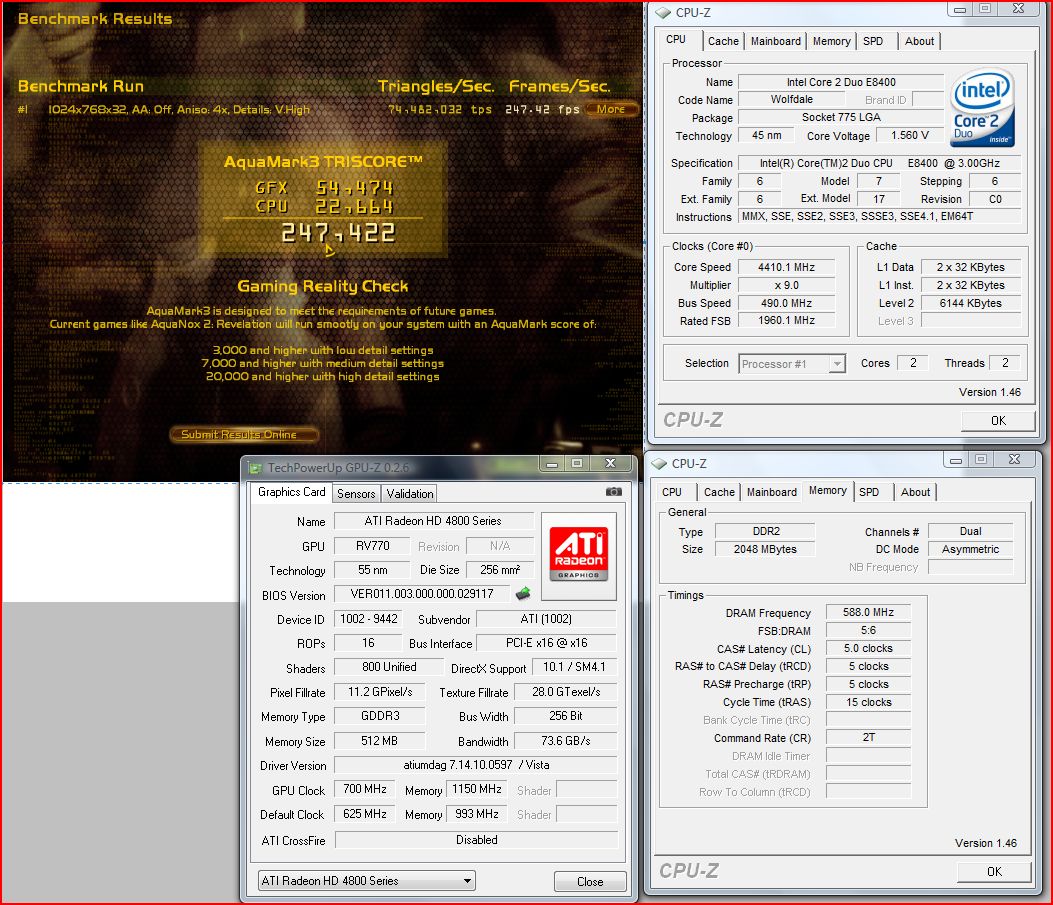Open the Cache tab in upper CPU-Z
1053x905 pixels.
(x=723, y=41)
